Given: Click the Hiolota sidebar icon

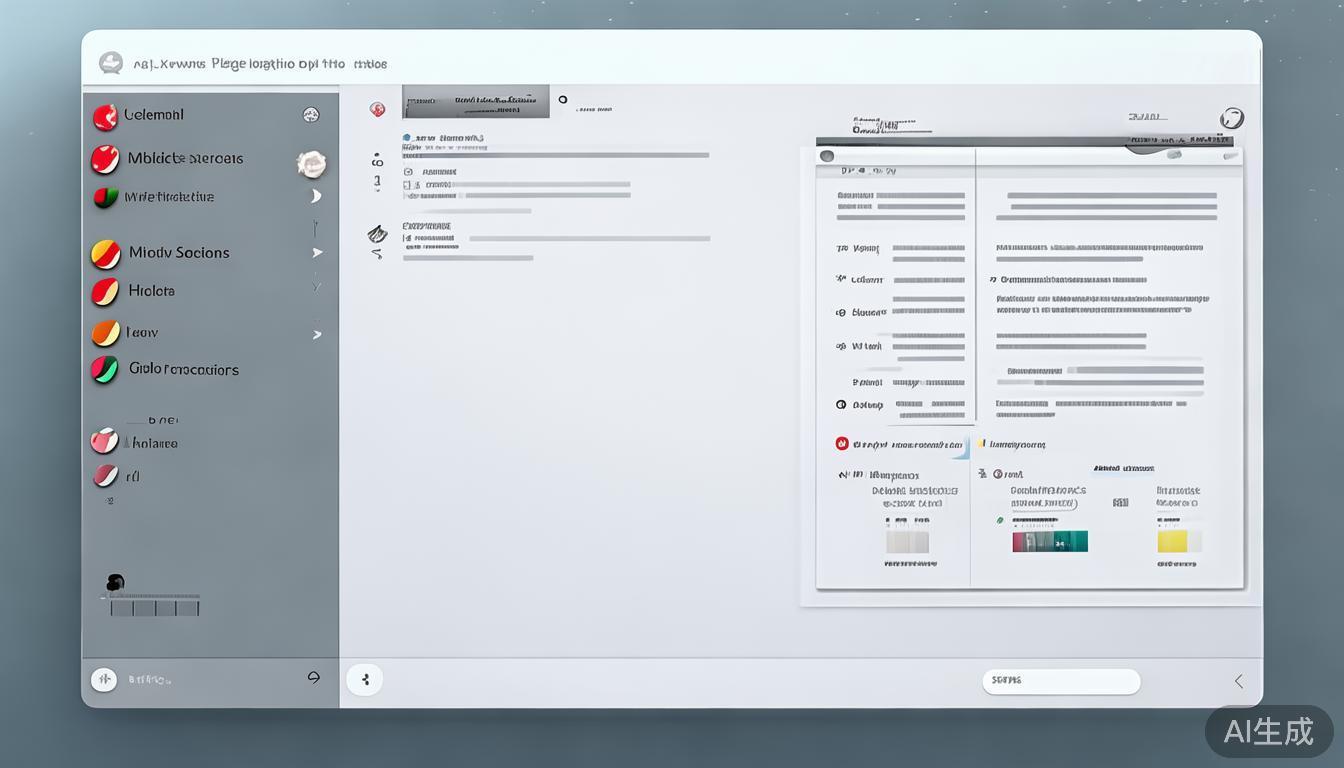Looking at the screenshot, I should pyautogui.click(x=105, y=292).
